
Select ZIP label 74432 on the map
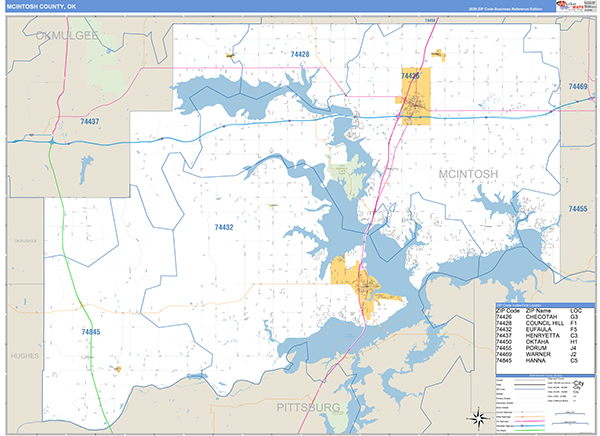[x=224, y=227]
